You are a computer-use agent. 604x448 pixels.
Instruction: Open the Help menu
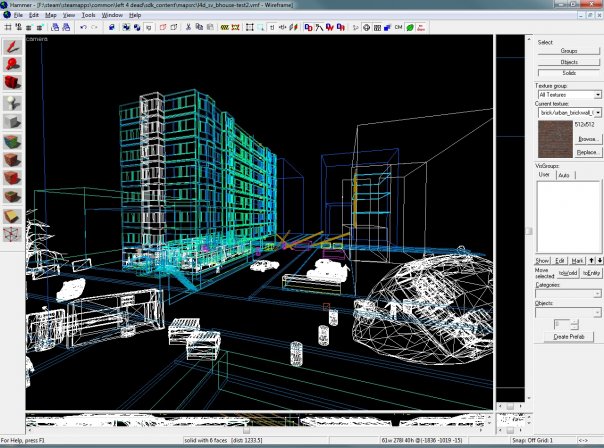pyautogui.click(x=135, y=15)
